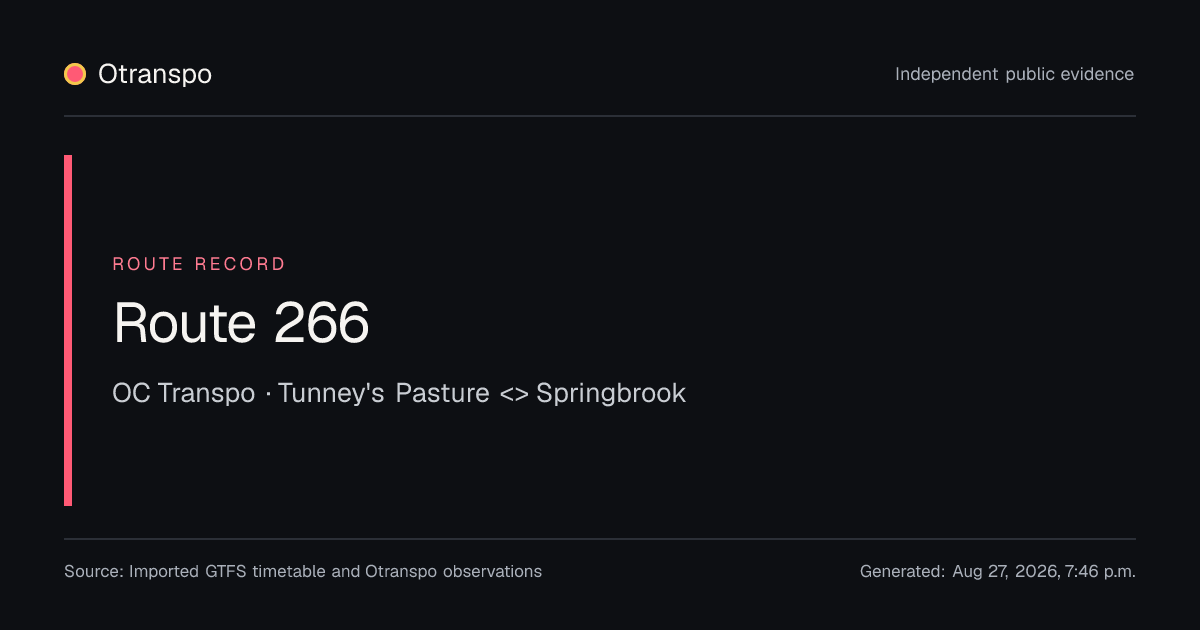Click the divider line above the footer
The height and width of the screenshot is (630, 1200).
click(x=600, y=539)
